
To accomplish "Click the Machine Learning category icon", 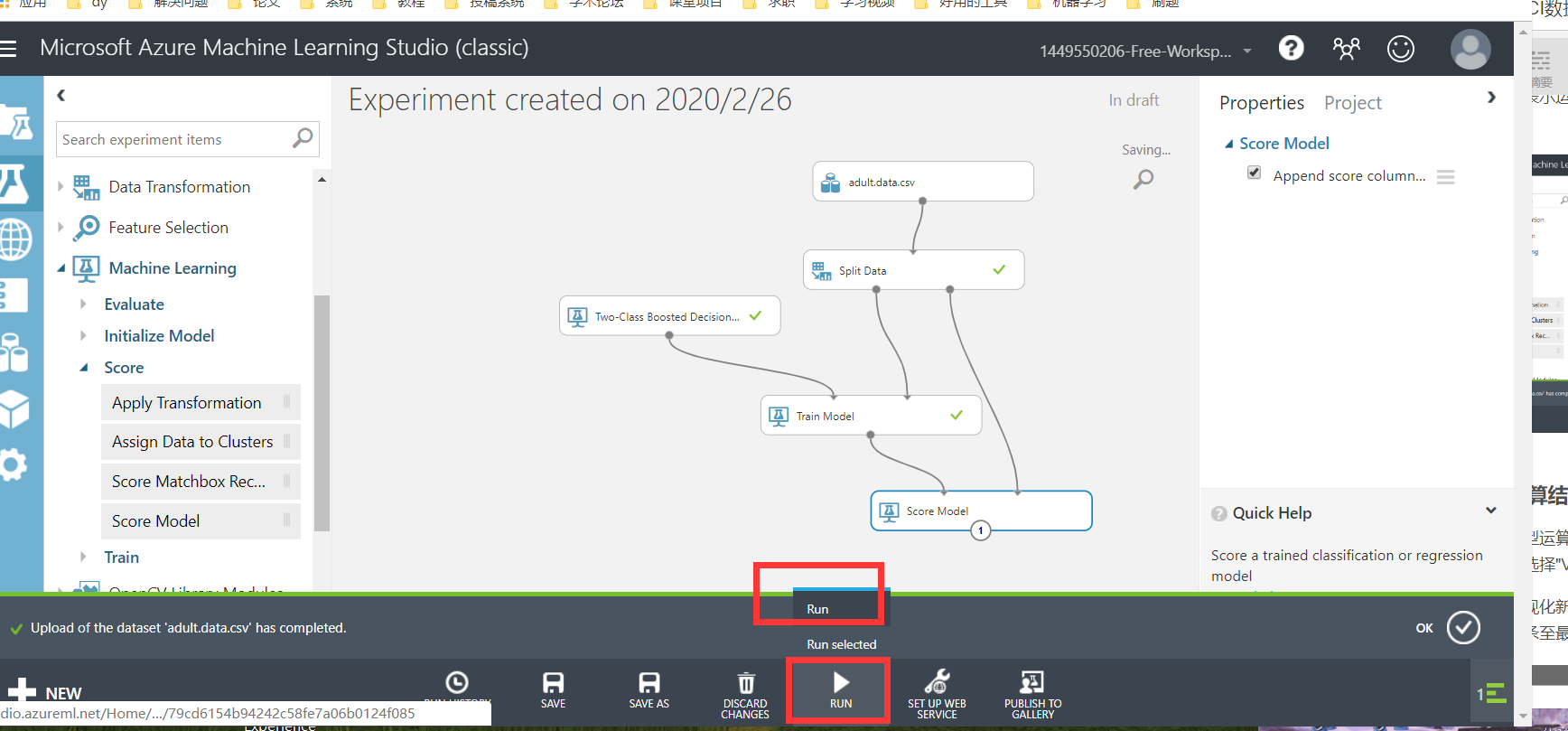I will point(87,268).
